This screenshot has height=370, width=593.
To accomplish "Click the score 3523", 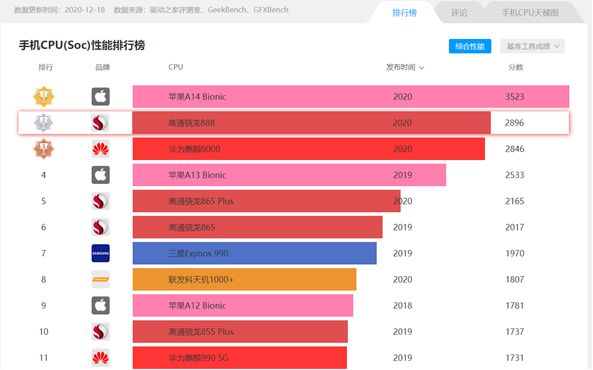I will [x=515, y=96].
